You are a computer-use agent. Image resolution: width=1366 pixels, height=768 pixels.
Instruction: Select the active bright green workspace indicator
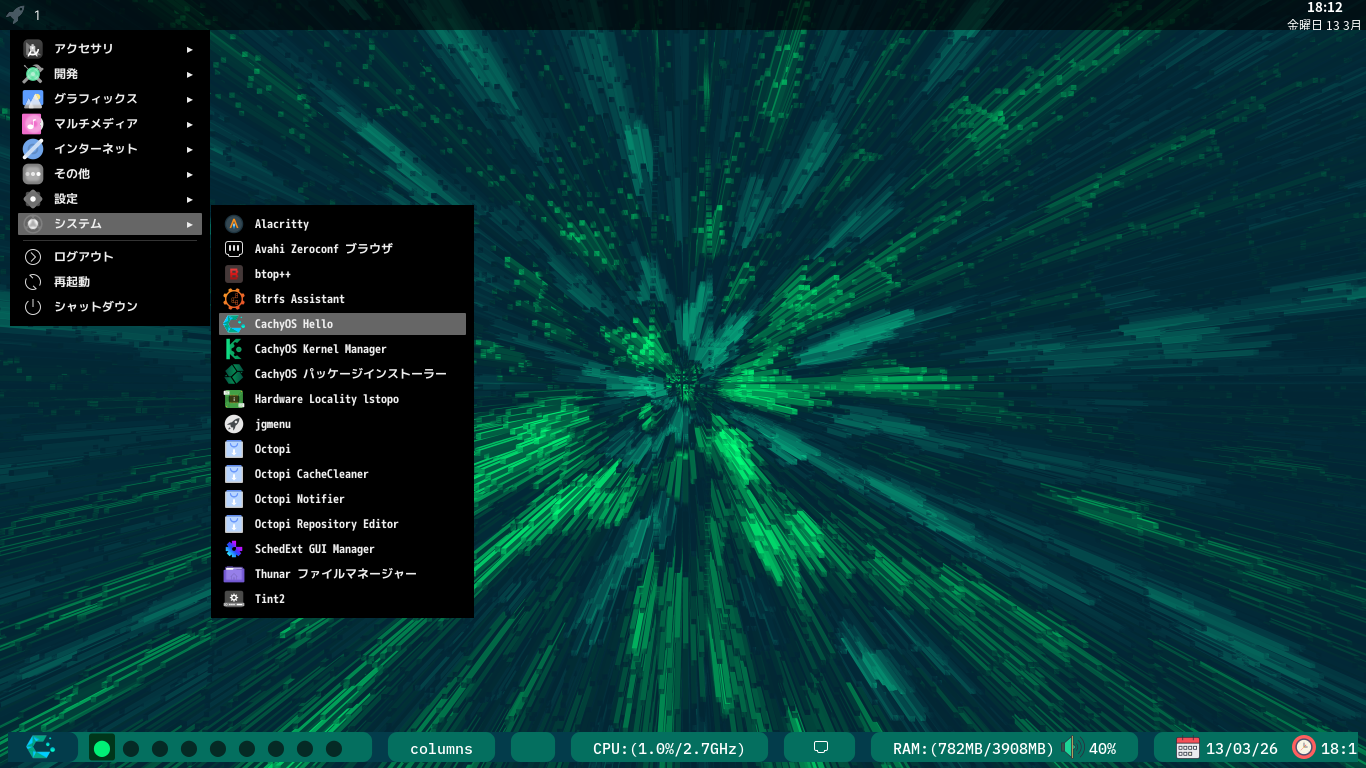click(x=102, y=748)
